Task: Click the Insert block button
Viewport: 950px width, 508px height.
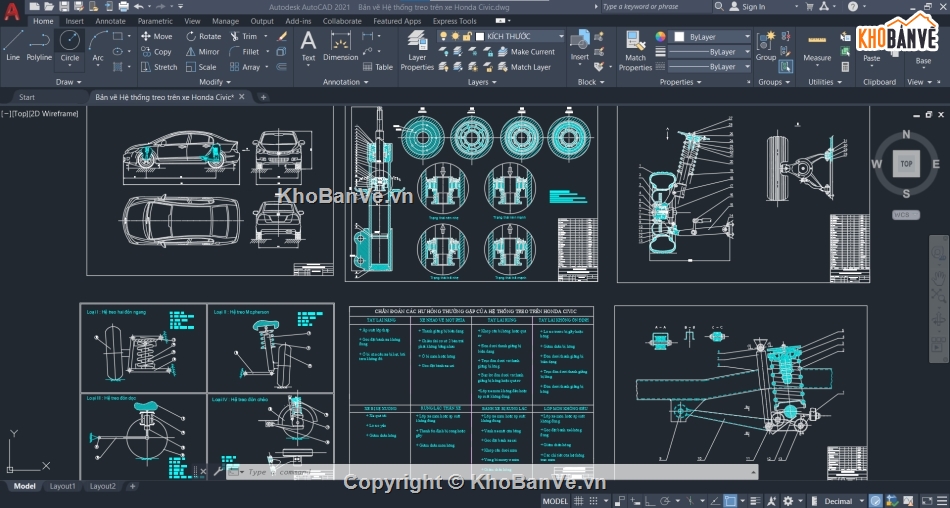Action: pyautogui.click(x=580, y=46)
